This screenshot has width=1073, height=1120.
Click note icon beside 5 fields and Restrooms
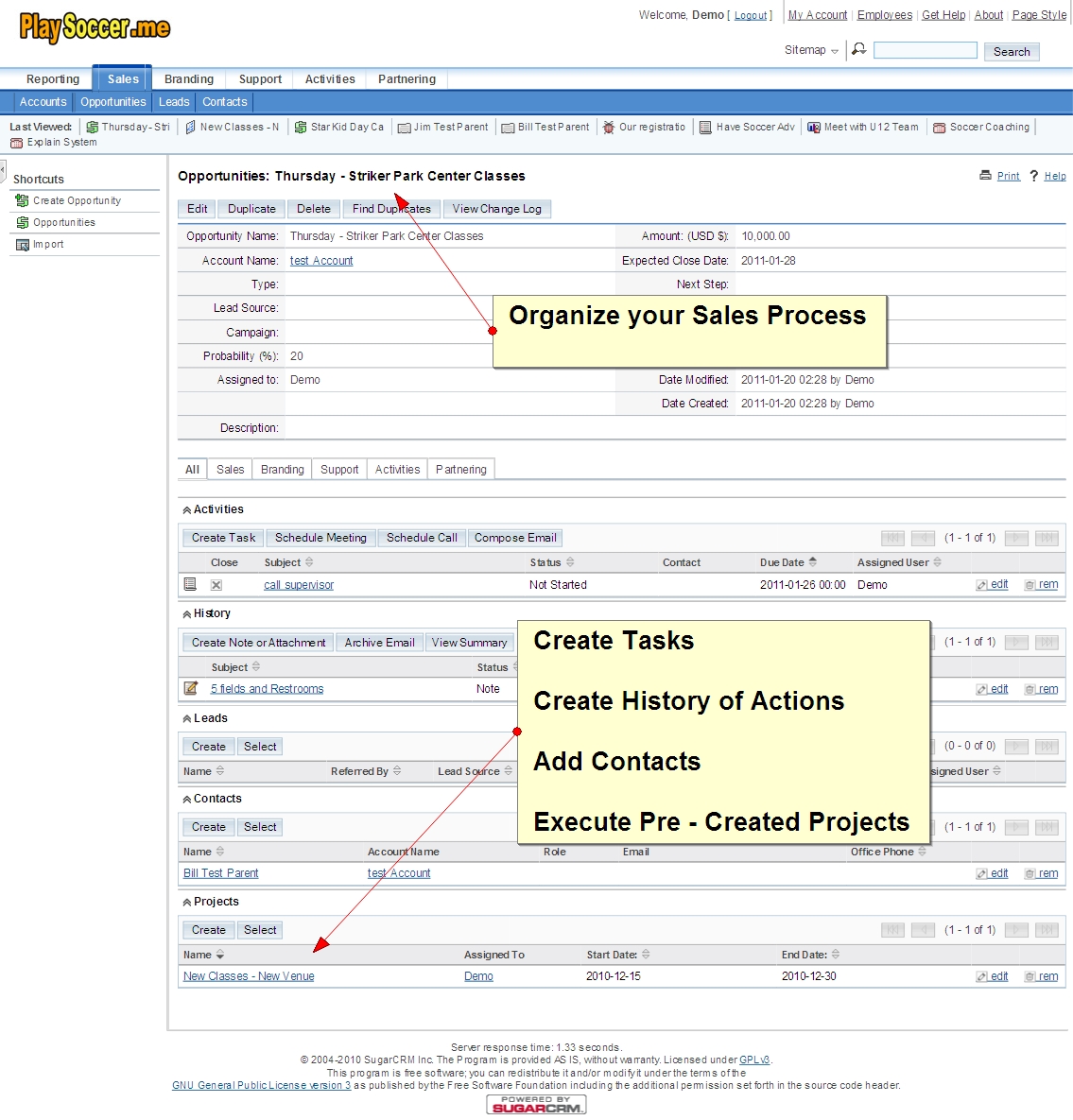click(191, 689)
